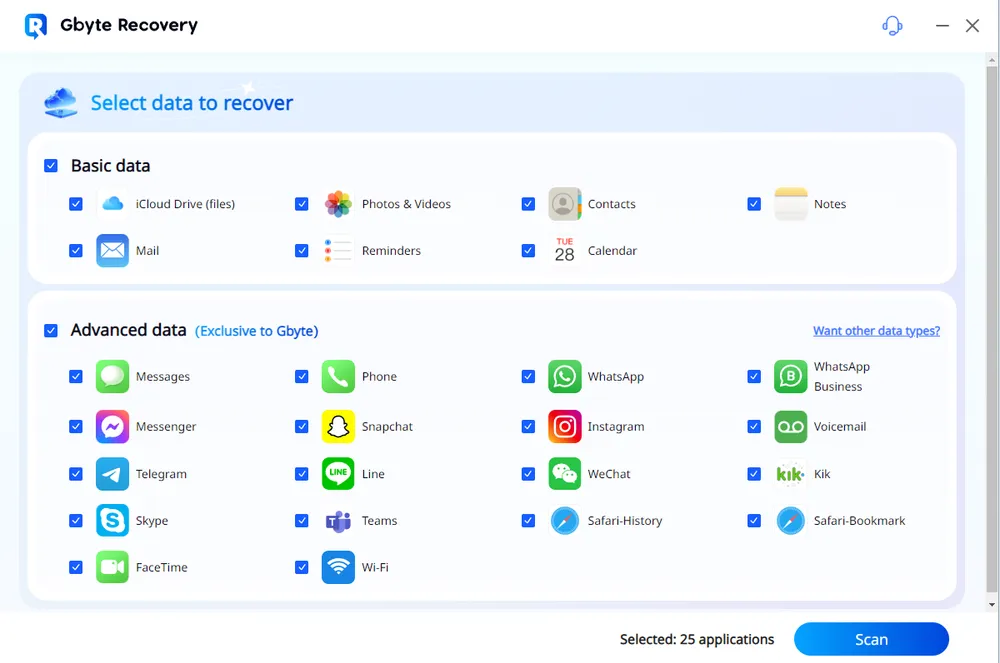Uncheck the Phone checkbox
Image resolution: width=1000 pixels, height=663 pixels.
[x=302, y=376]
